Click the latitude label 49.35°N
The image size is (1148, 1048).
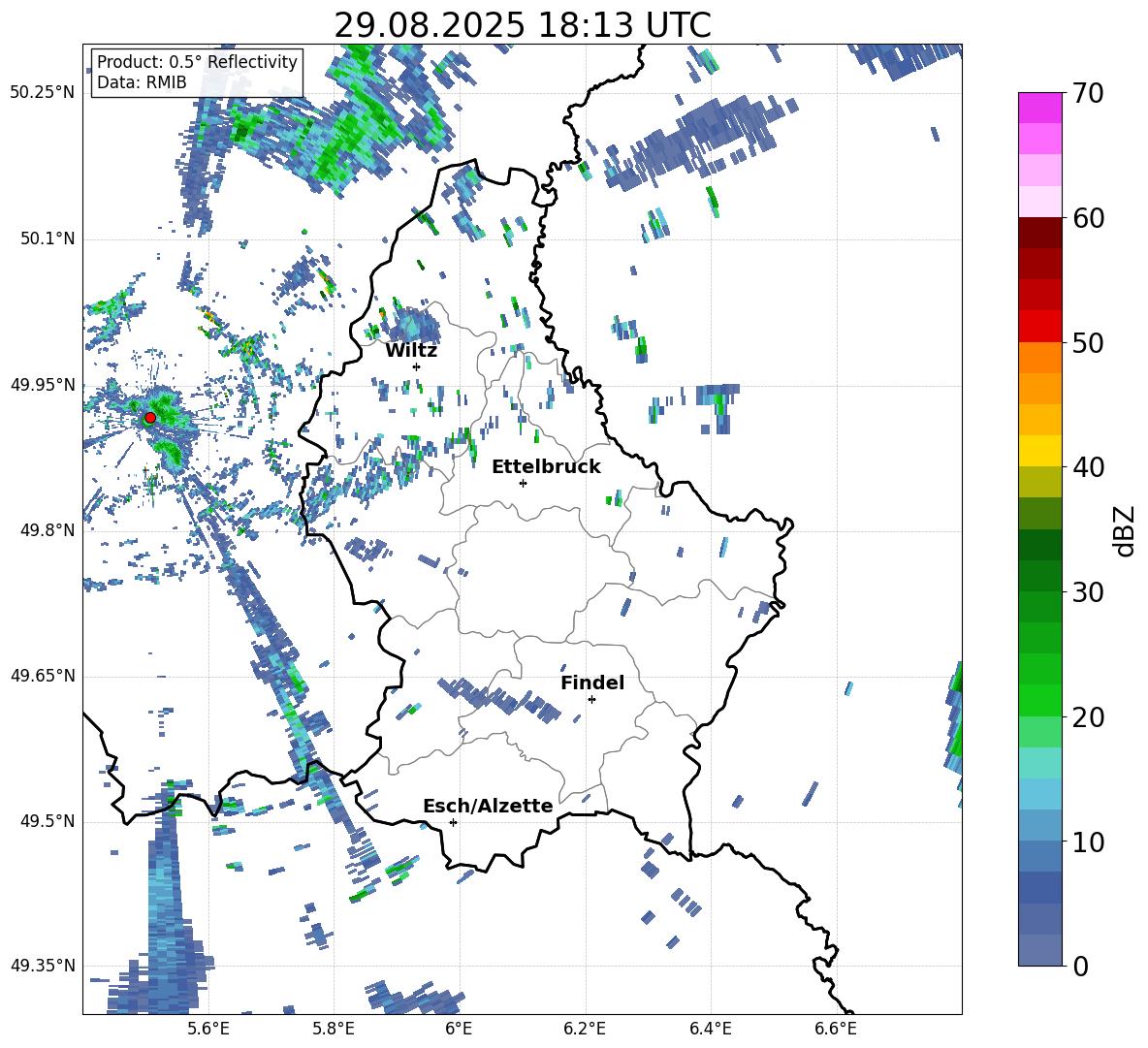point(44,966)
